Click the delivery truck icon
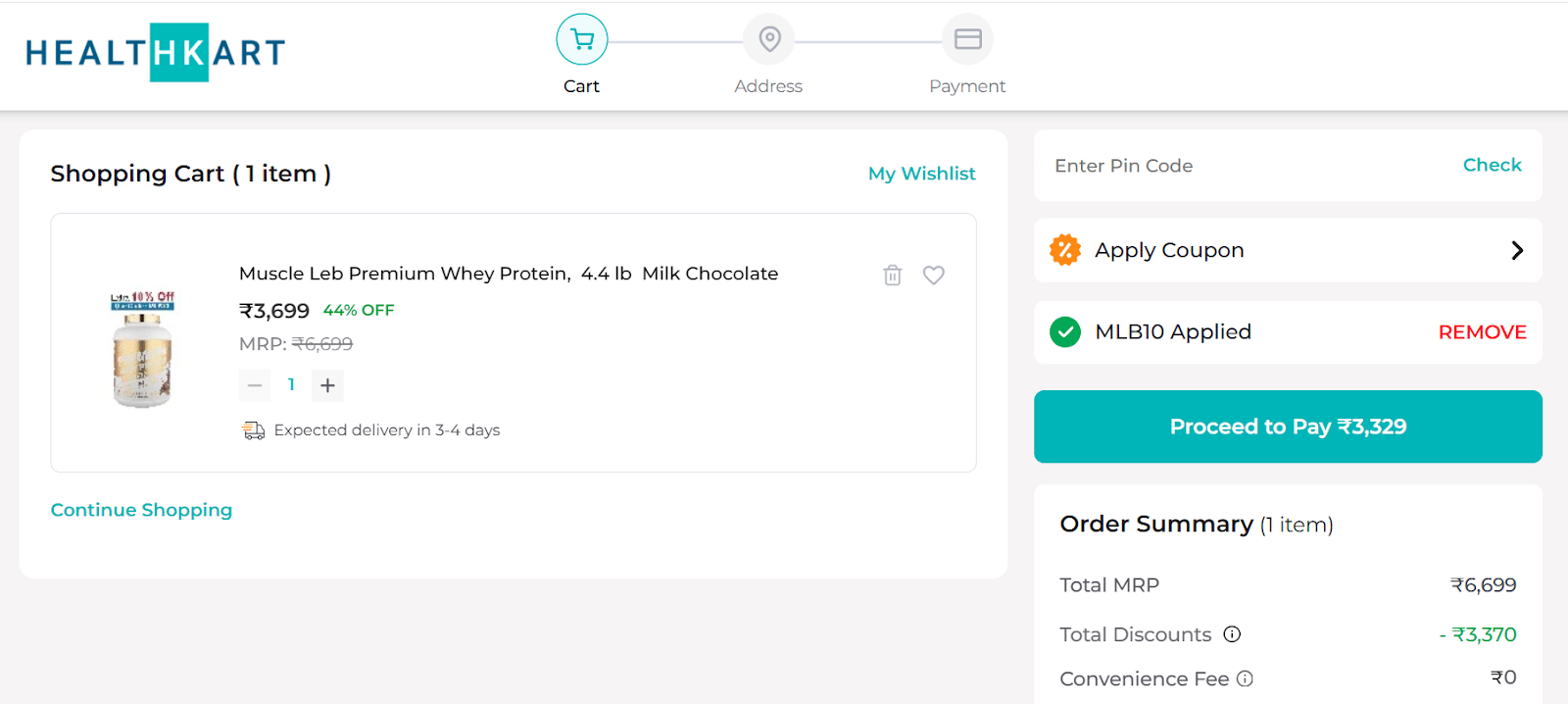Viewport: 1568px width, 704px height. (x=253, y=429)
